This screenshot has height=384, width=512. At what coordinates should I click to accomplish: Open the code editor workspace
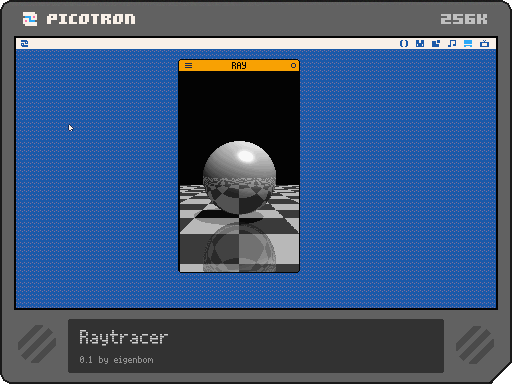coord(404,43)
